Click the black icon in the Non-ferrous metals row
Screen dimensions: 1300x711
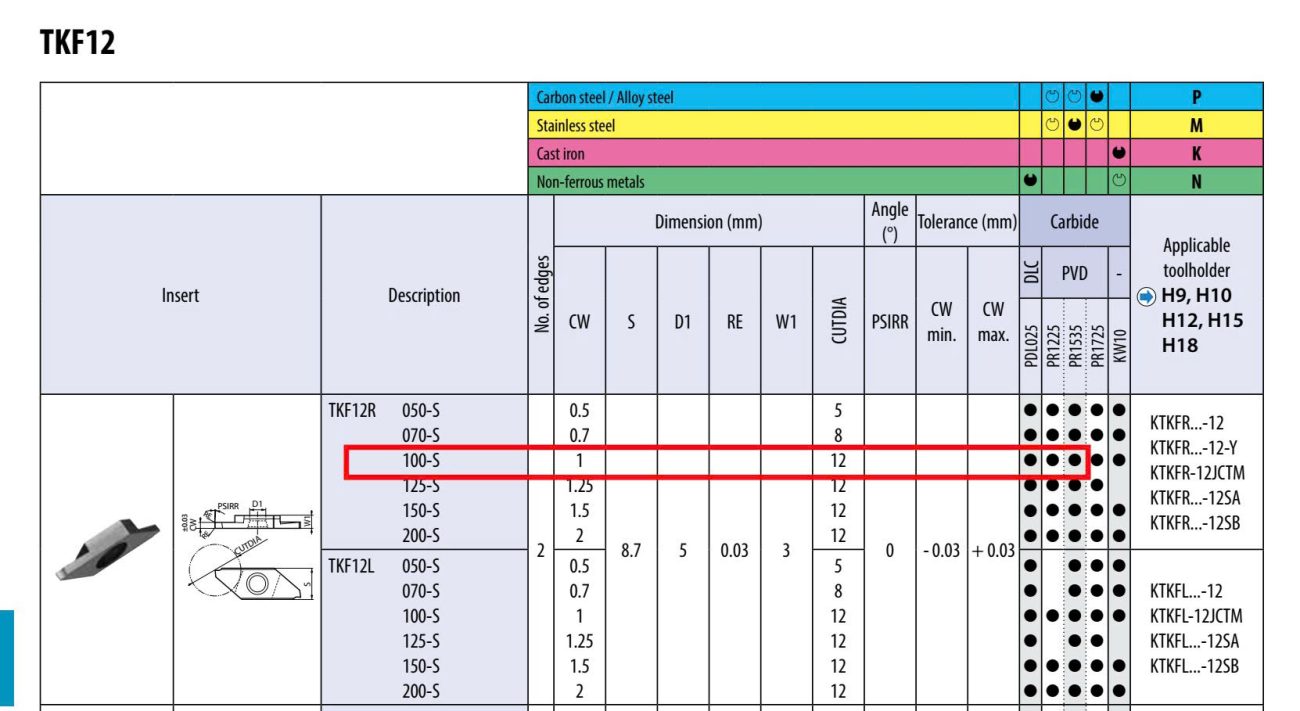[x=1030, y=182]
